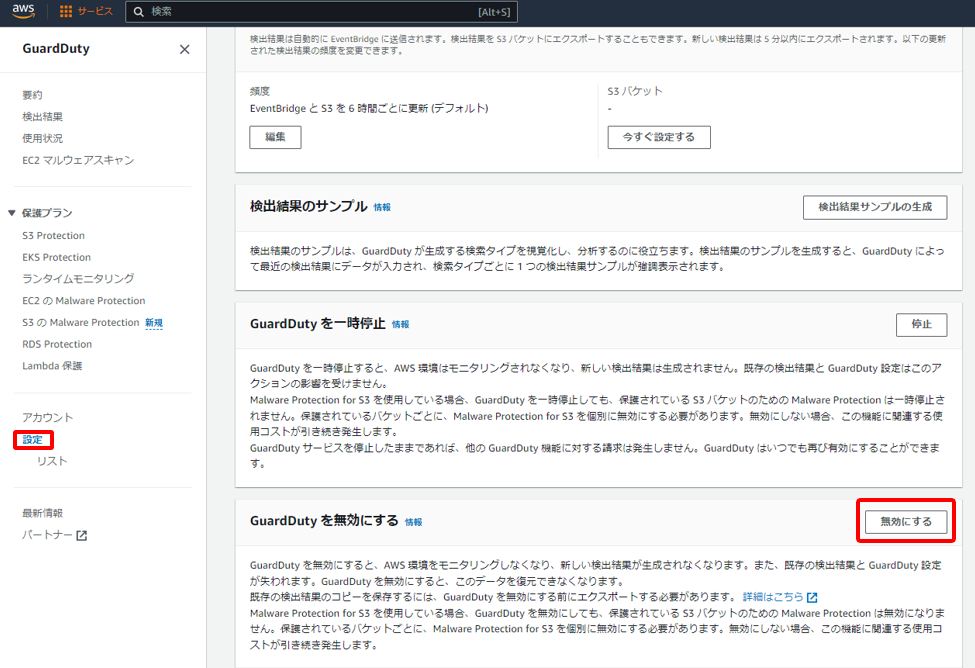The height and width of the screenshot is (668, 975).
Task: Click the S3 バケット label
Action: coord(635,91)
